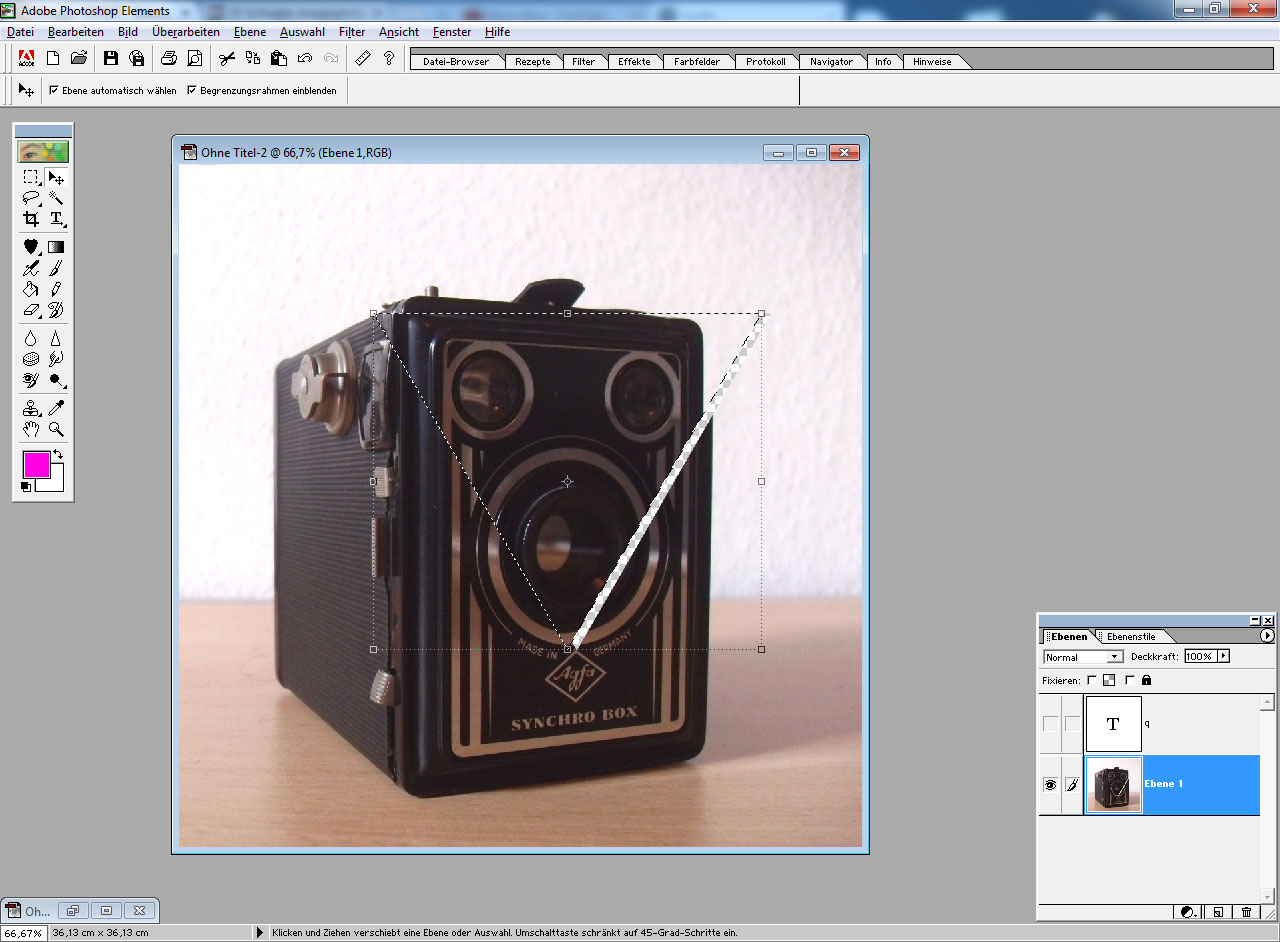Toggle the lock transparent pixels checkbox
Image resolution: width=1280 pixels, height=942 pixels.
(x=1092, y=680)
